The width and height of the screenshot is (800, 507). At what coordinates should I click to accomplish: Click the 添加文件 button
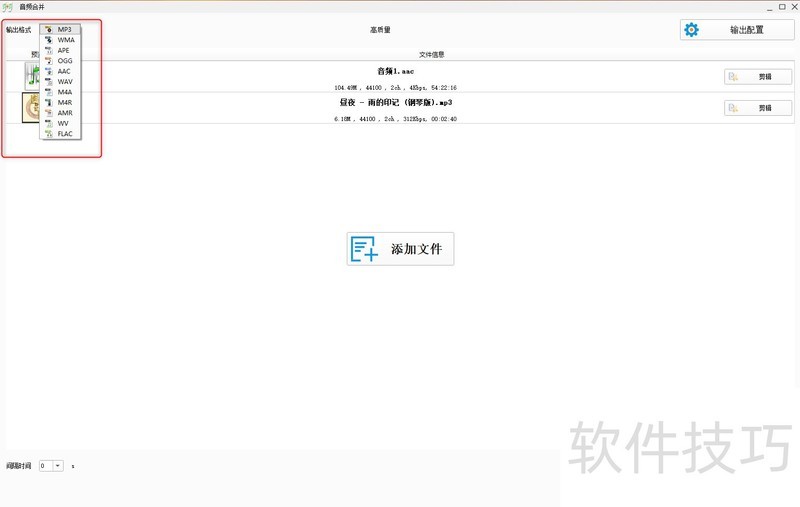(x=401, y=249)
